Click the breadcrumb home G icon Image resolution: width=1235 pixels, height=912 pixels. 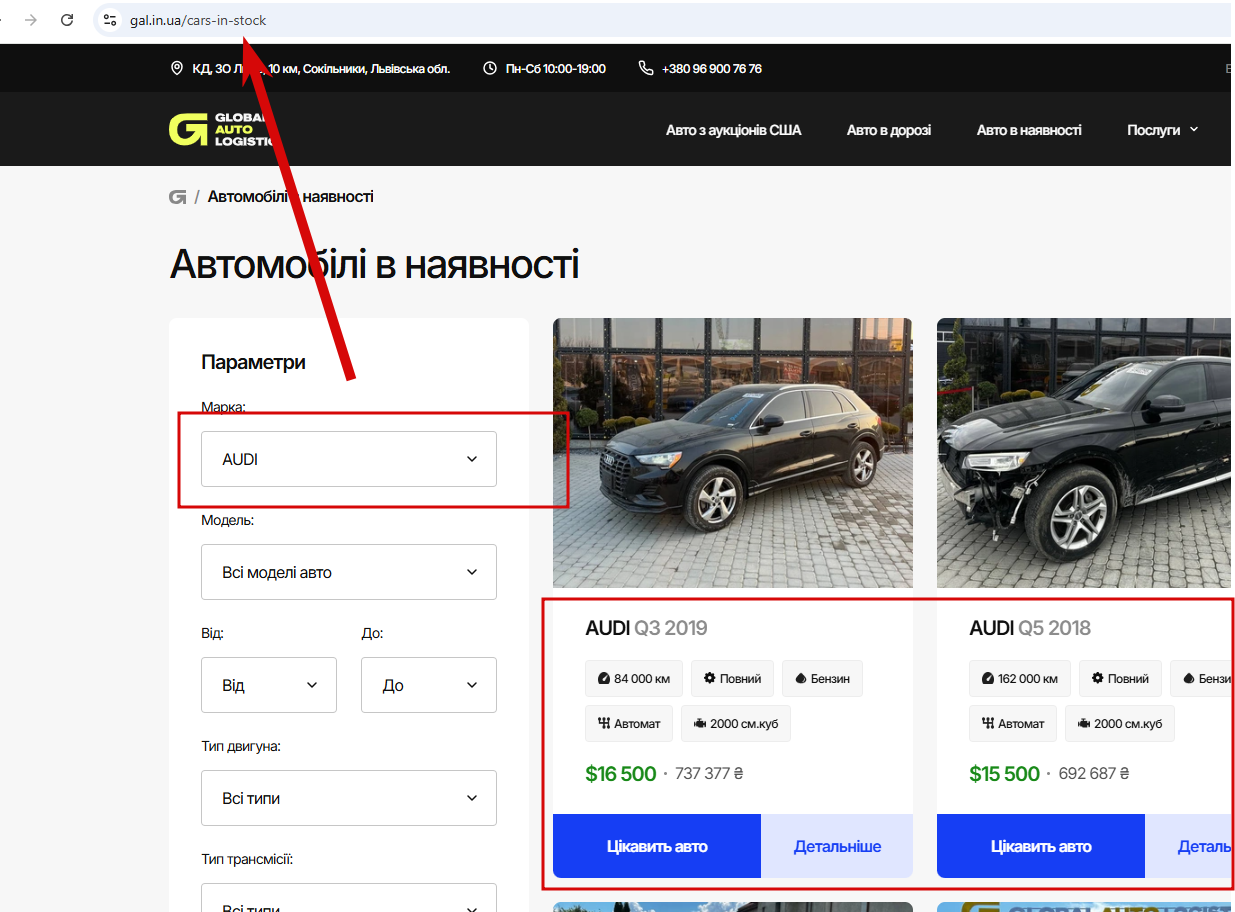pos(178,197)
